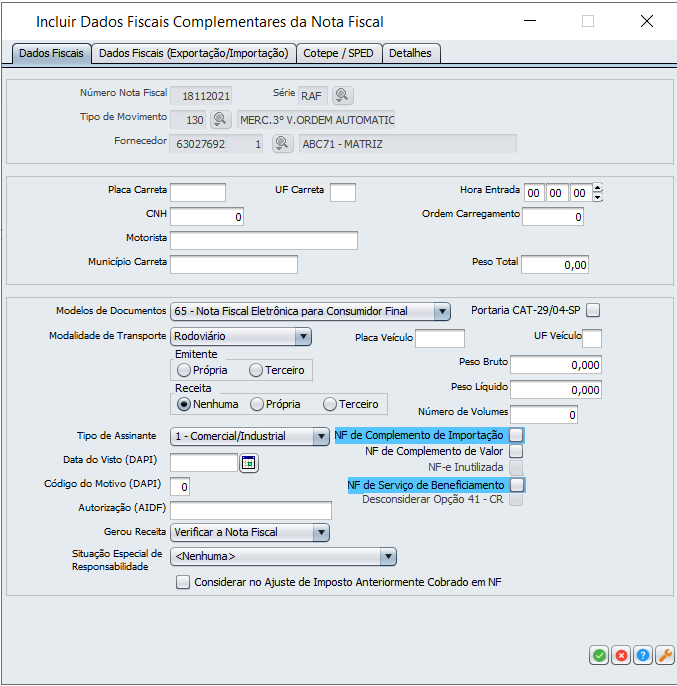The image size is (677, 686).
Task: Open Cotepe / SPED tab
Action: point(338,53)
